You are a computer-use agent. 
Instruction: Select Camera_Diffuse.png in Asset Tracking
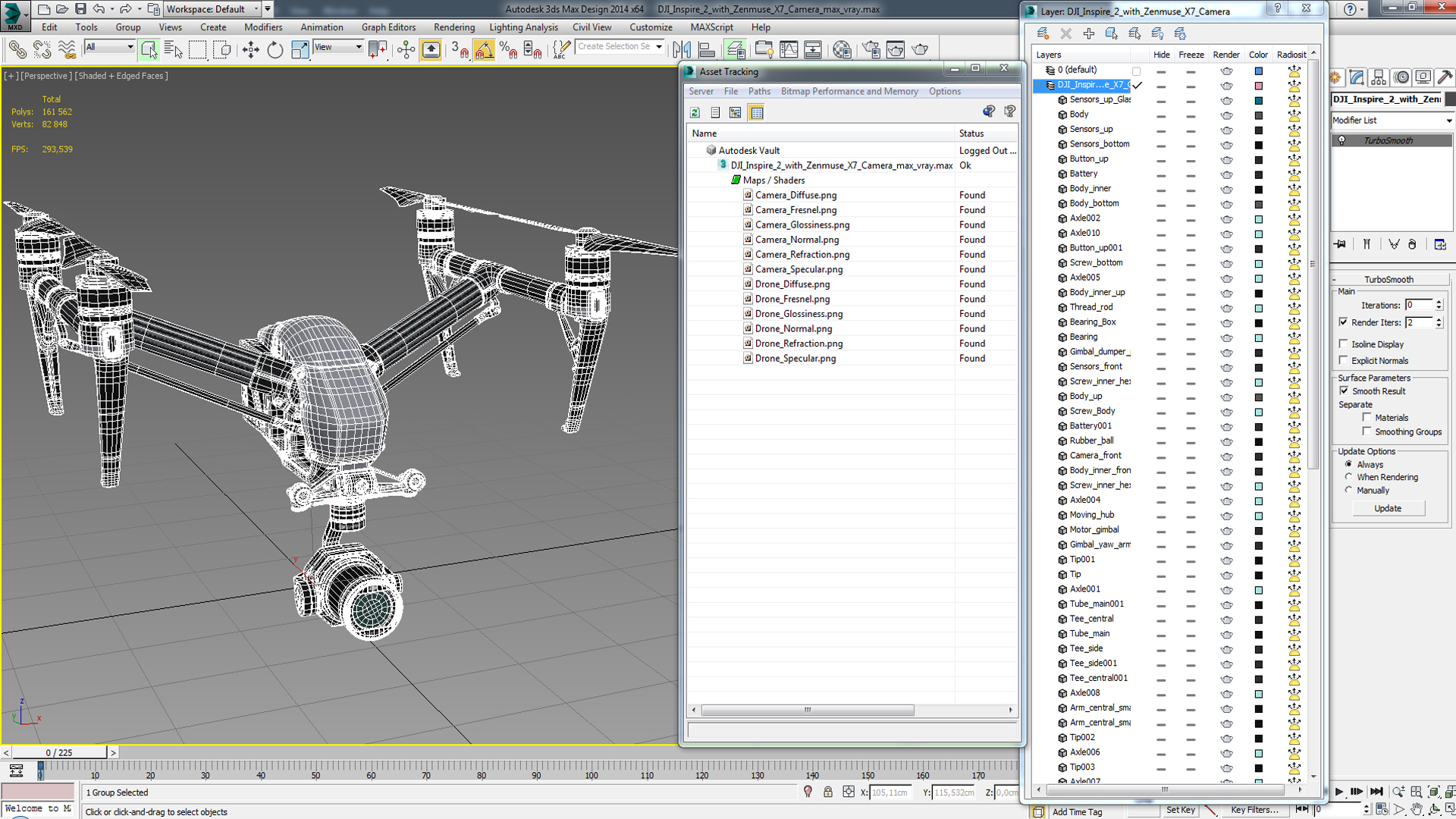[795, 195]
